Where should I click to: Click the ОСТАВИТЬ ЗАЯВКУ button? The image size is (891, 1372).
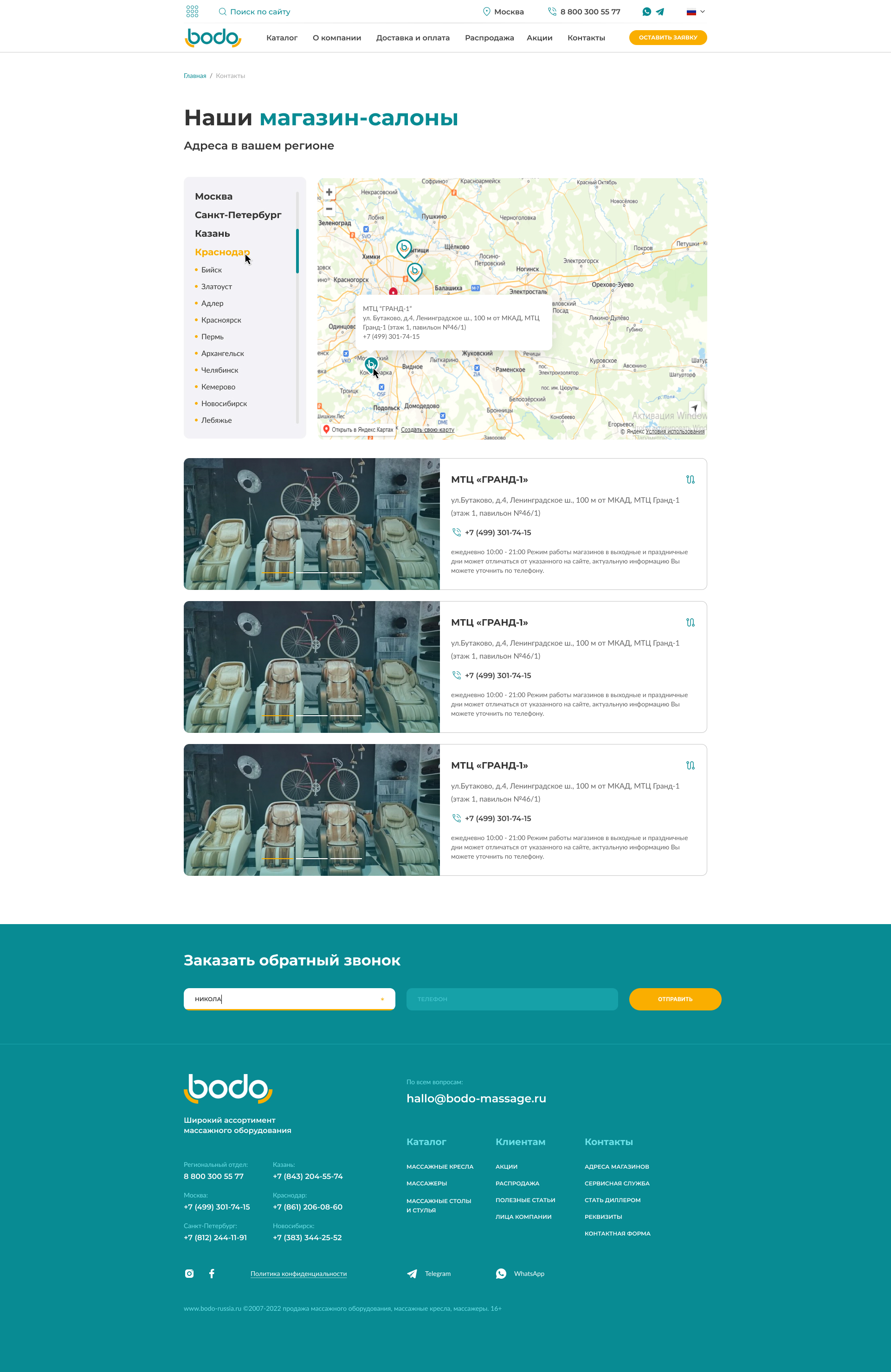click(668, 38)
